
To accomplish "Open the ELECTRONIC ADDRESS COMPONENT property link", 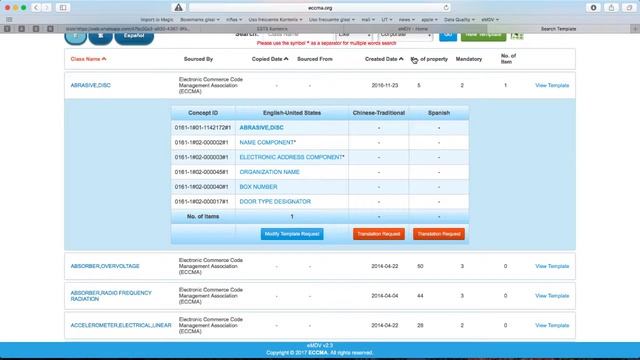I will (x=291, y=157).
